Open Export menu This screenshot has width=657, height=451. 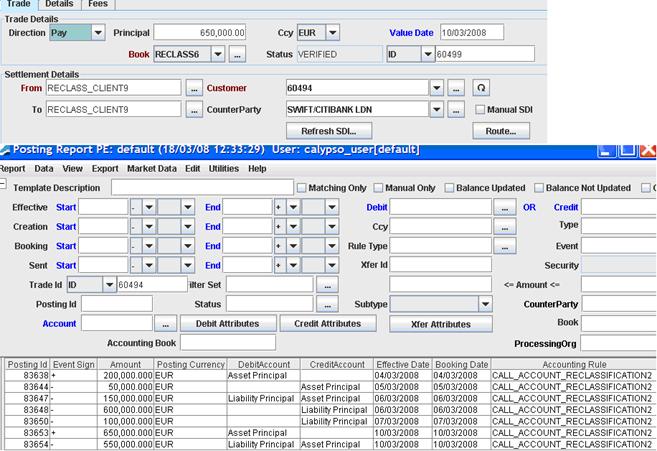(x=105, y=168)
